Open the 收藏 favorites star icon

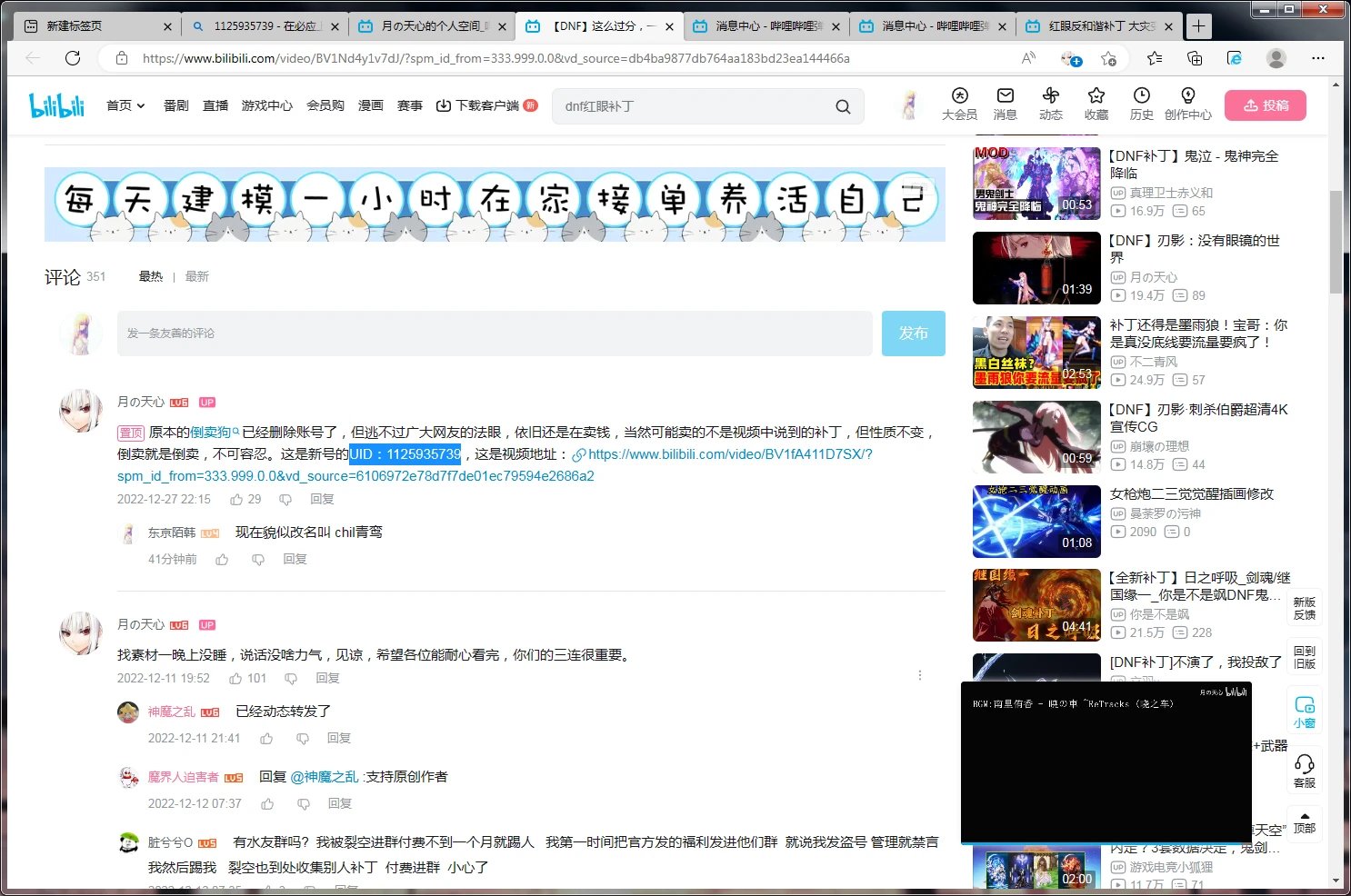1096,104
